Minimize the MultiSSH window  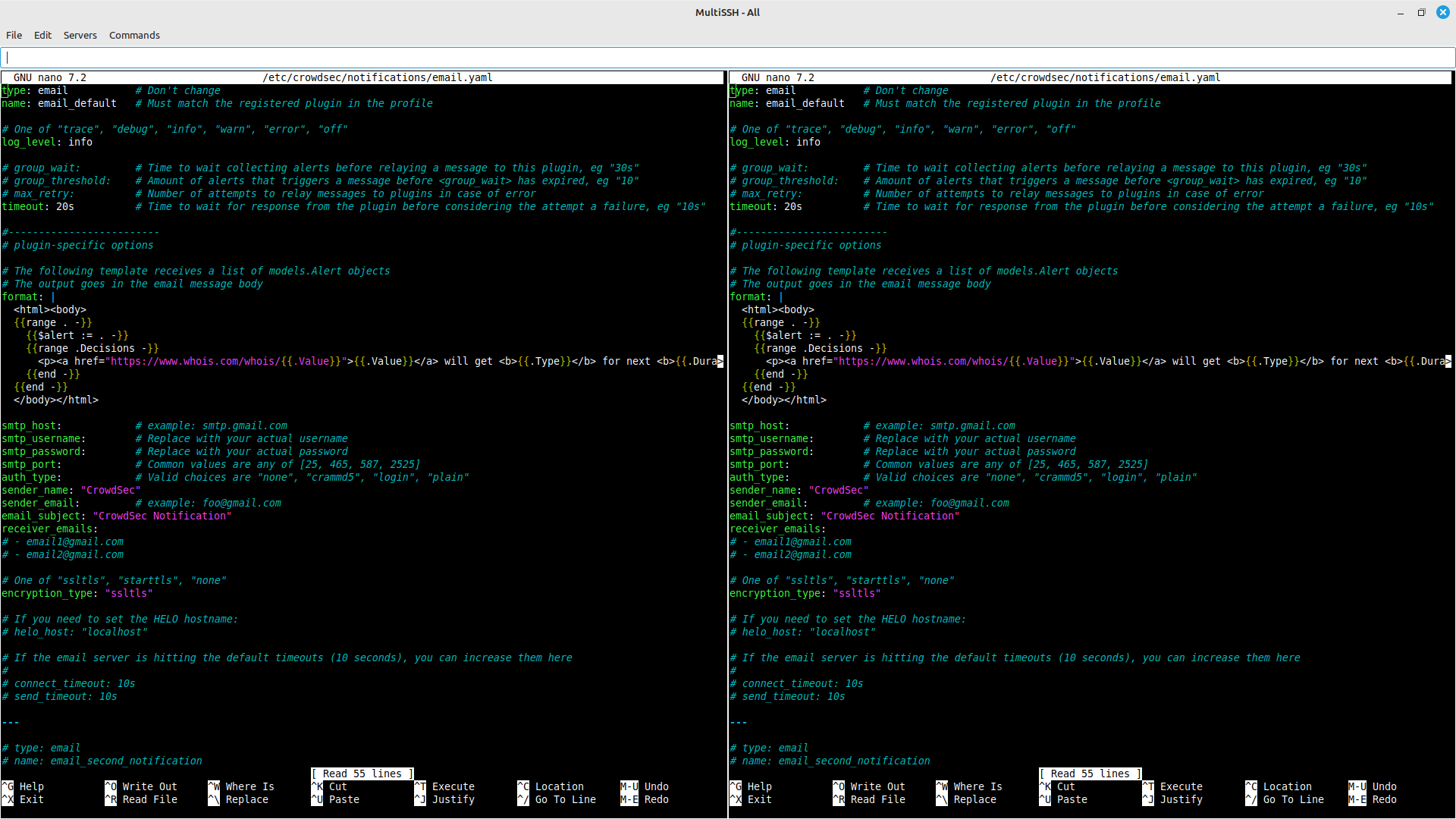[1400, 12]
